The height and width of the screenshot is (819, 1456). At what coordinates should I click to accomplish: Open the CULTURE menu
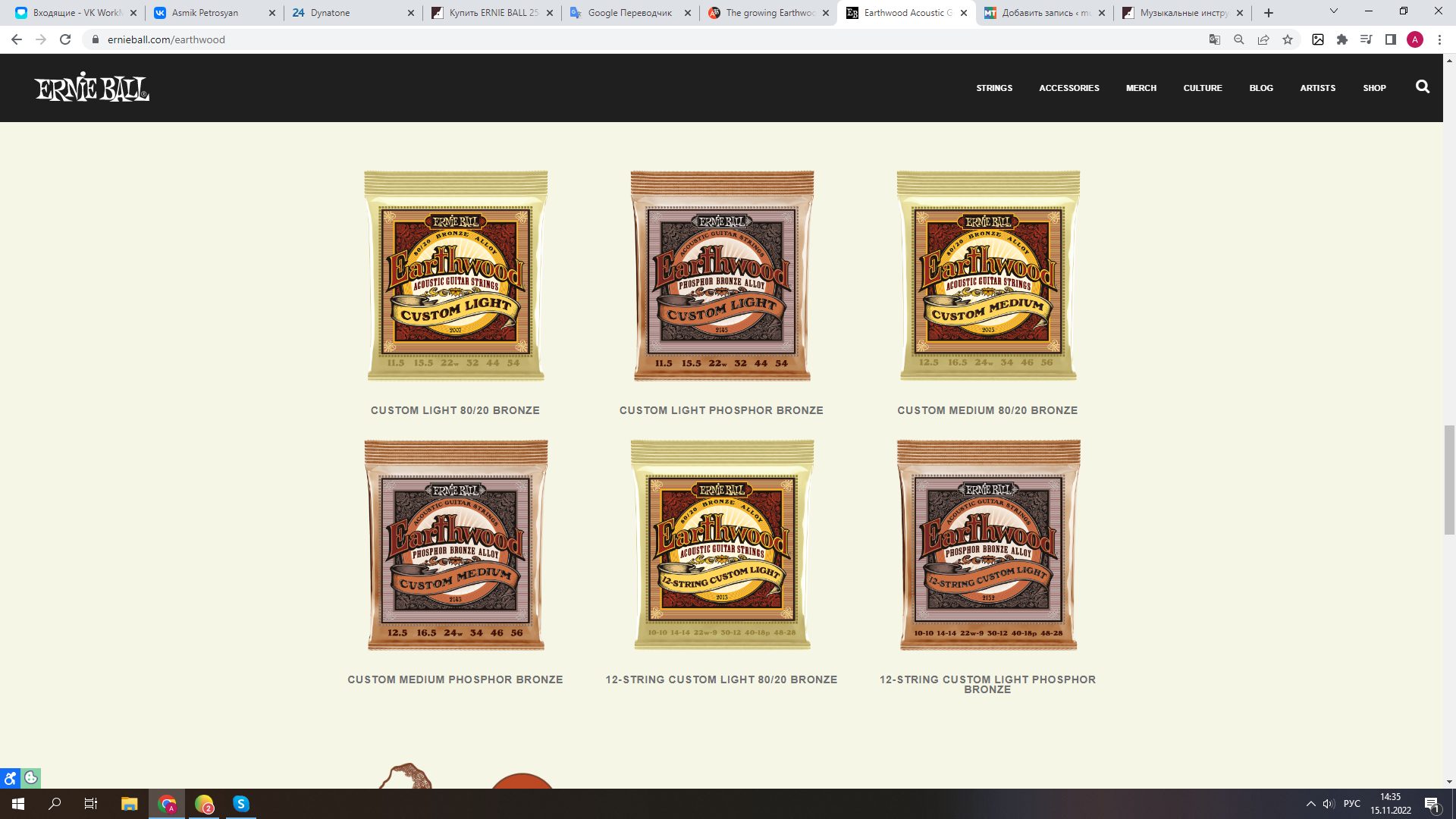tap(1203, 88)
